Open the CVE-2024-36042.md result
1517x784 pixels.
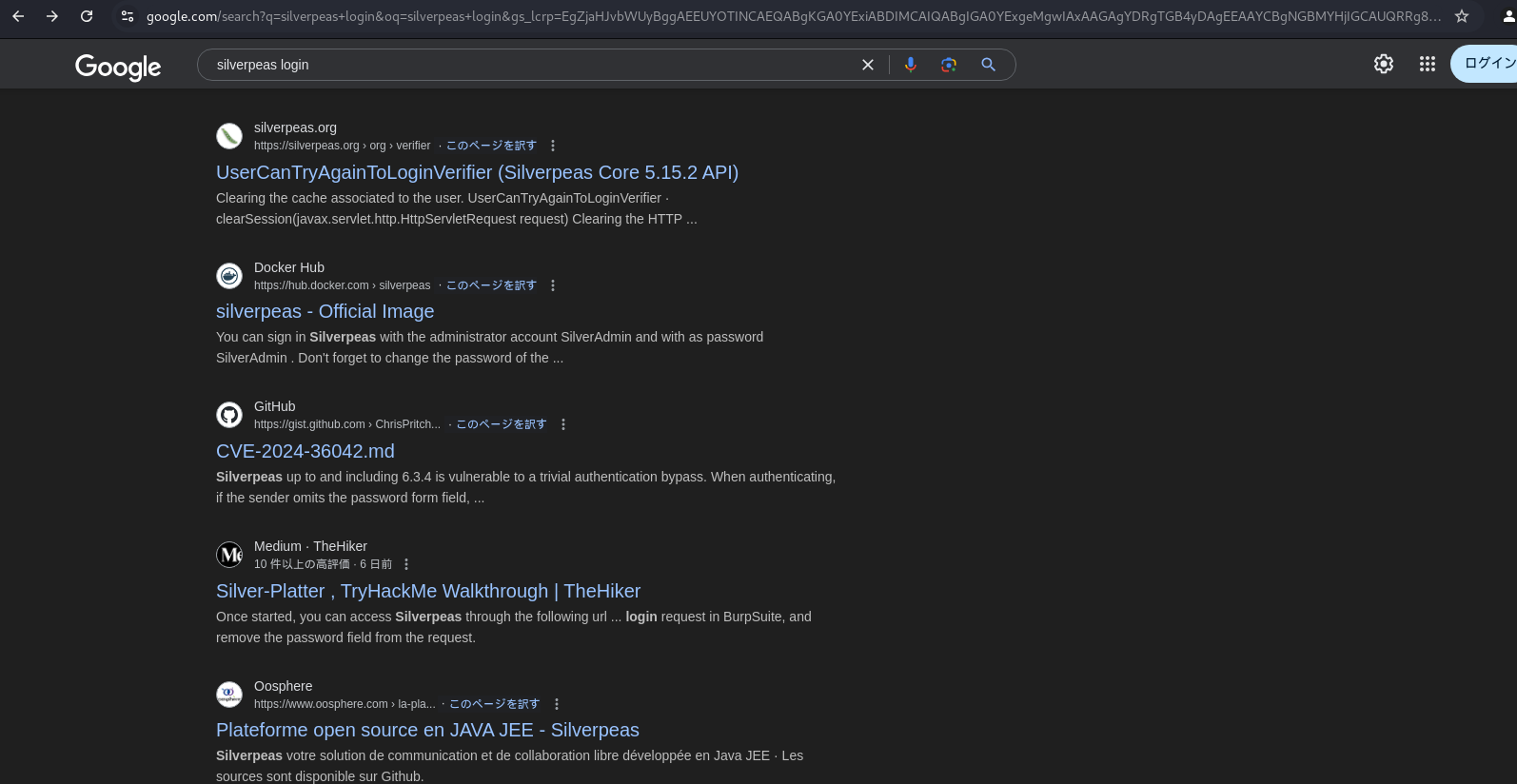click(x=305, y=451)
